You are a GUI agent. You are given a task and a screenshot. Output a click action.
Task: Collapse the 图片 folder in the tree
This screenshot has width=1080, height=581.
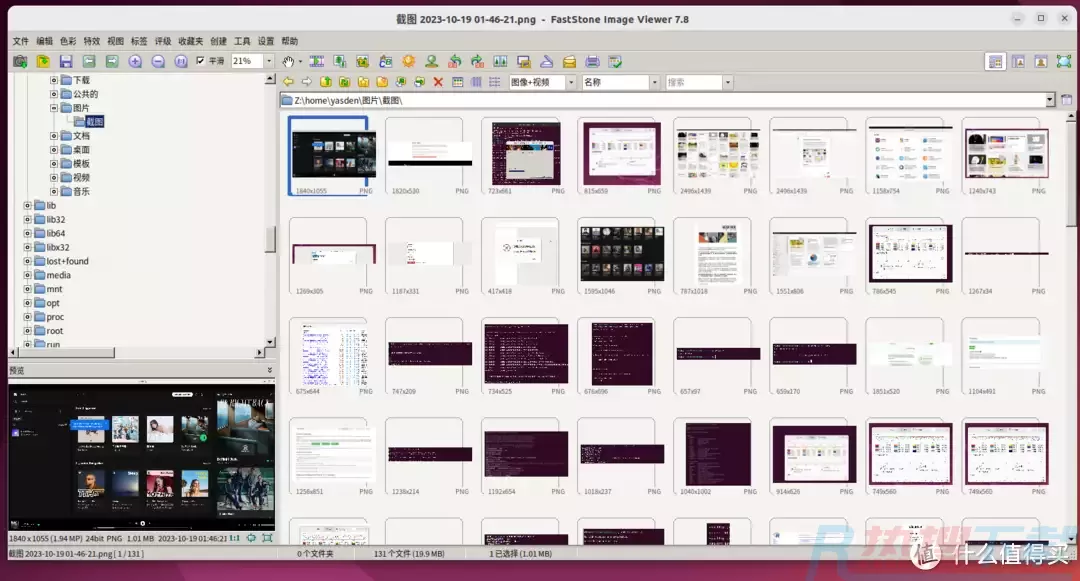tap(55, 108)
